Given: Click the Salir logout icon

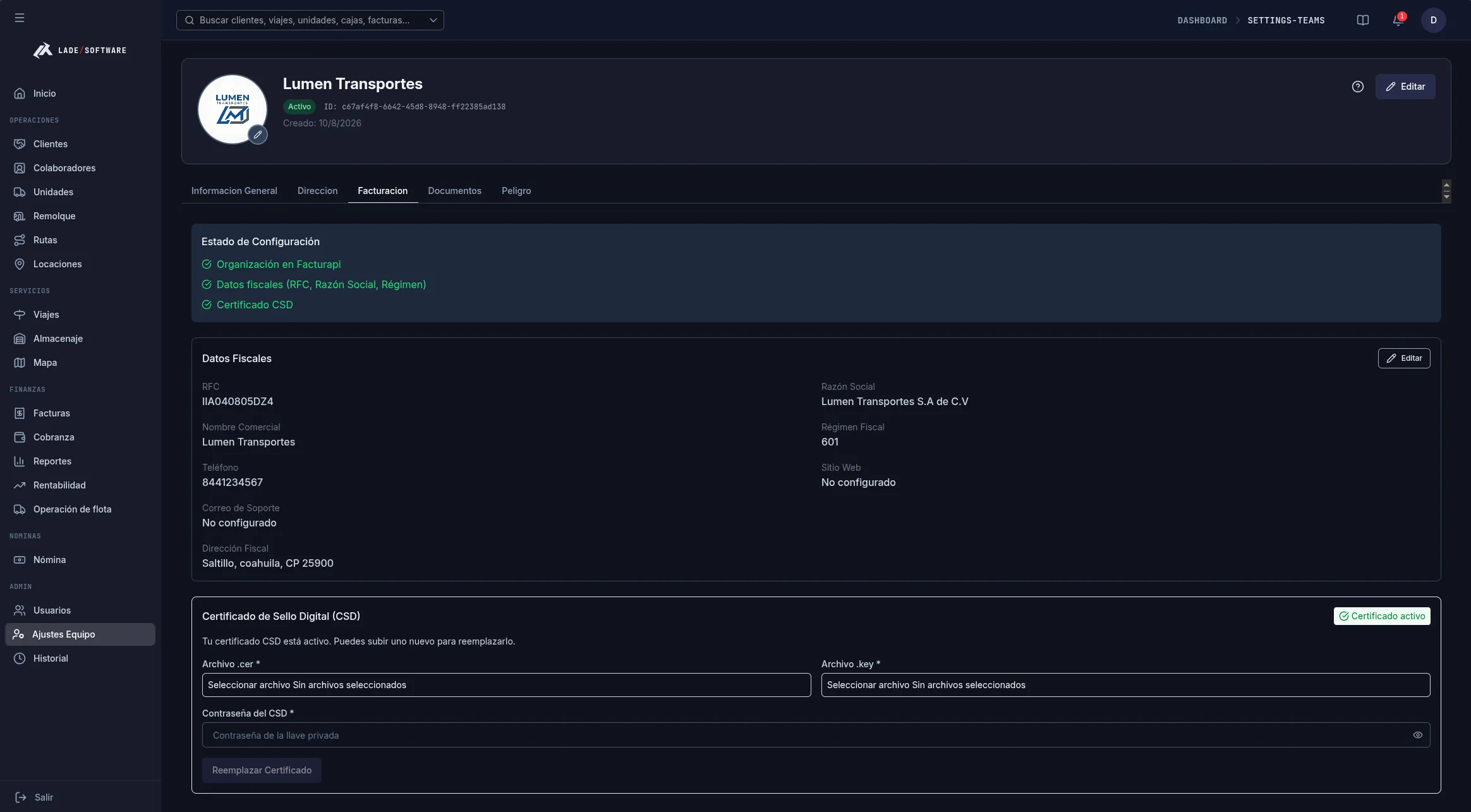Looking at the screenshot, I should tap(21, 797).
